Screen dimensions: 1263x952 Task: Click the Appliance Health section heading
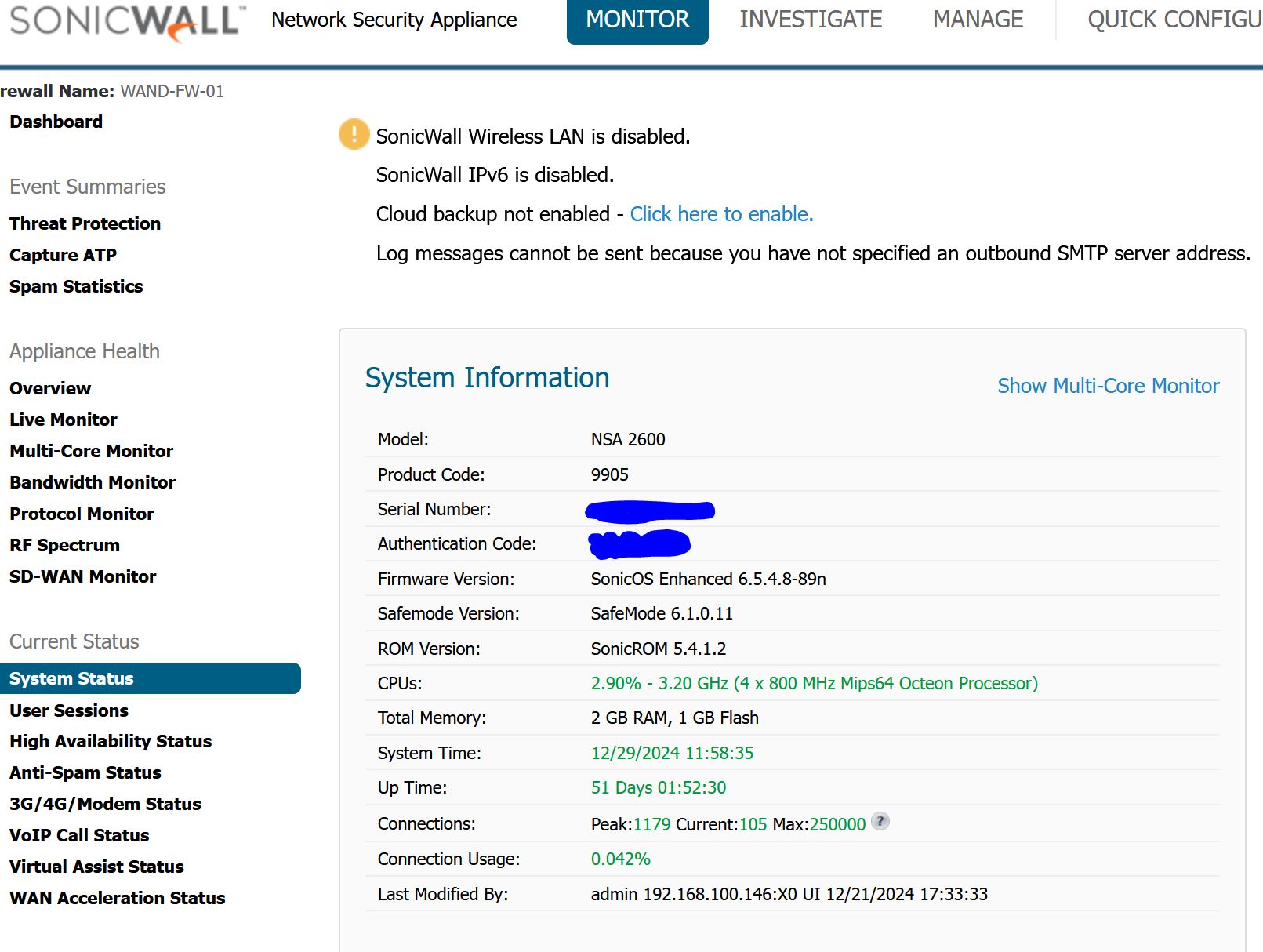[85, 351]
